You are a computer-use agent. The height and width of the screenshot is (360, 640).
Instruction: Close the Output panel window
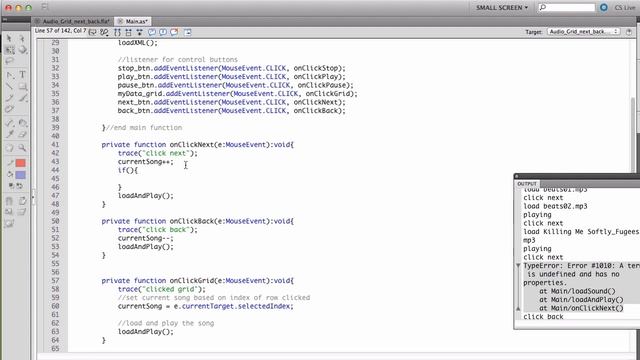coord(517,176)
